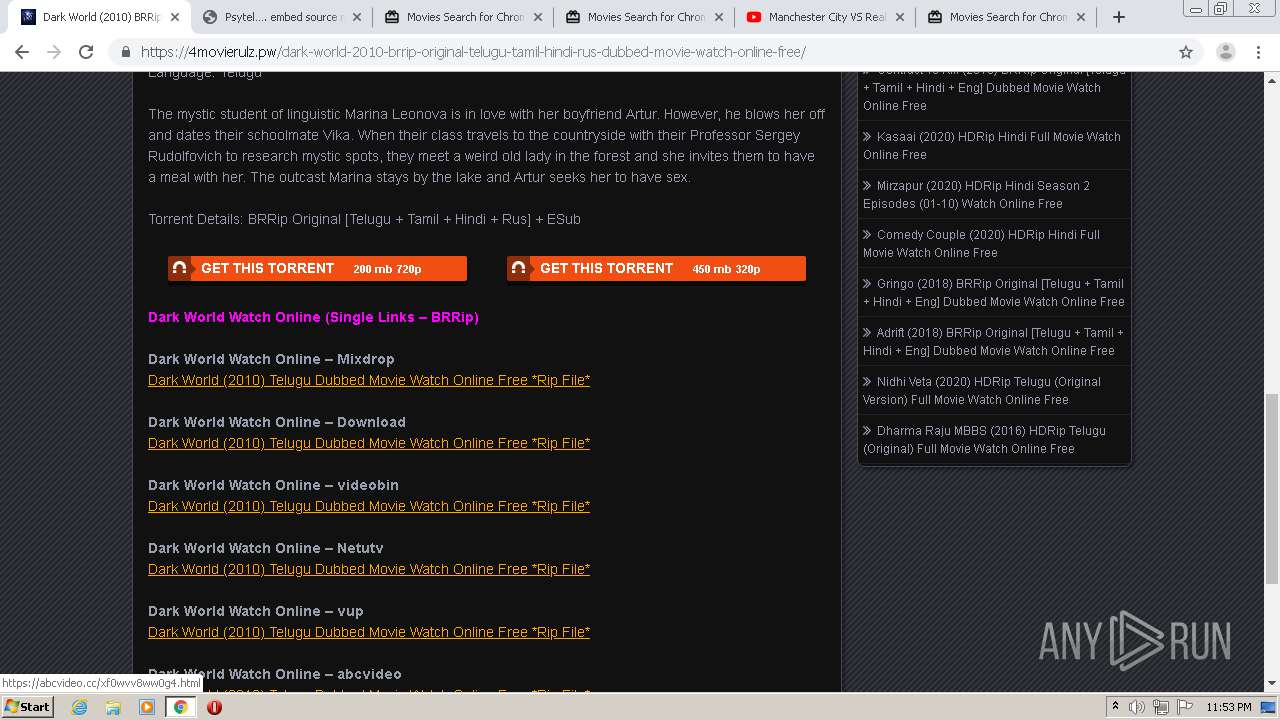Reload the current page

(86, 52)
